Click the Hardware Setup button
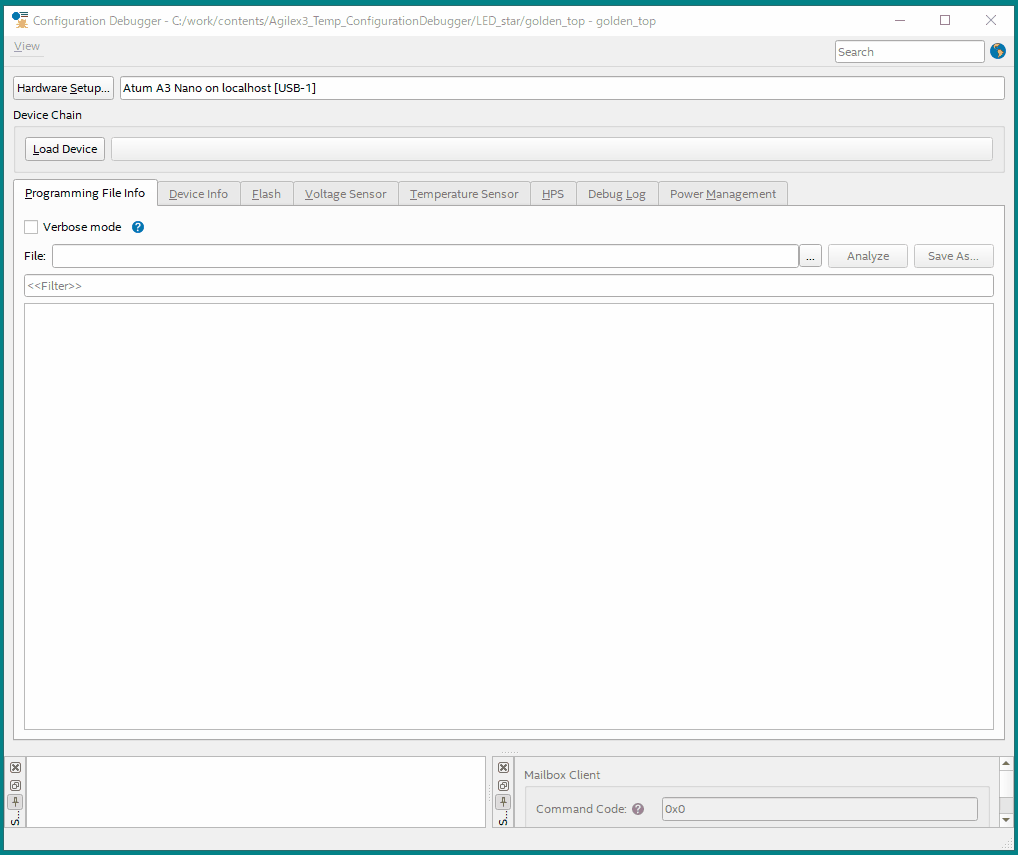Viewport: 1018px width, 855px height. click(63, 88)
